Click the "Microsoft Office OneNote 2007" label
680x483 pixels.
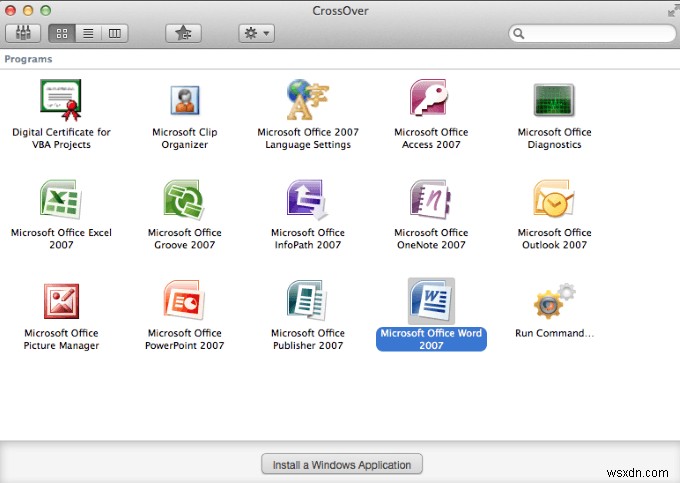[431, 238]
